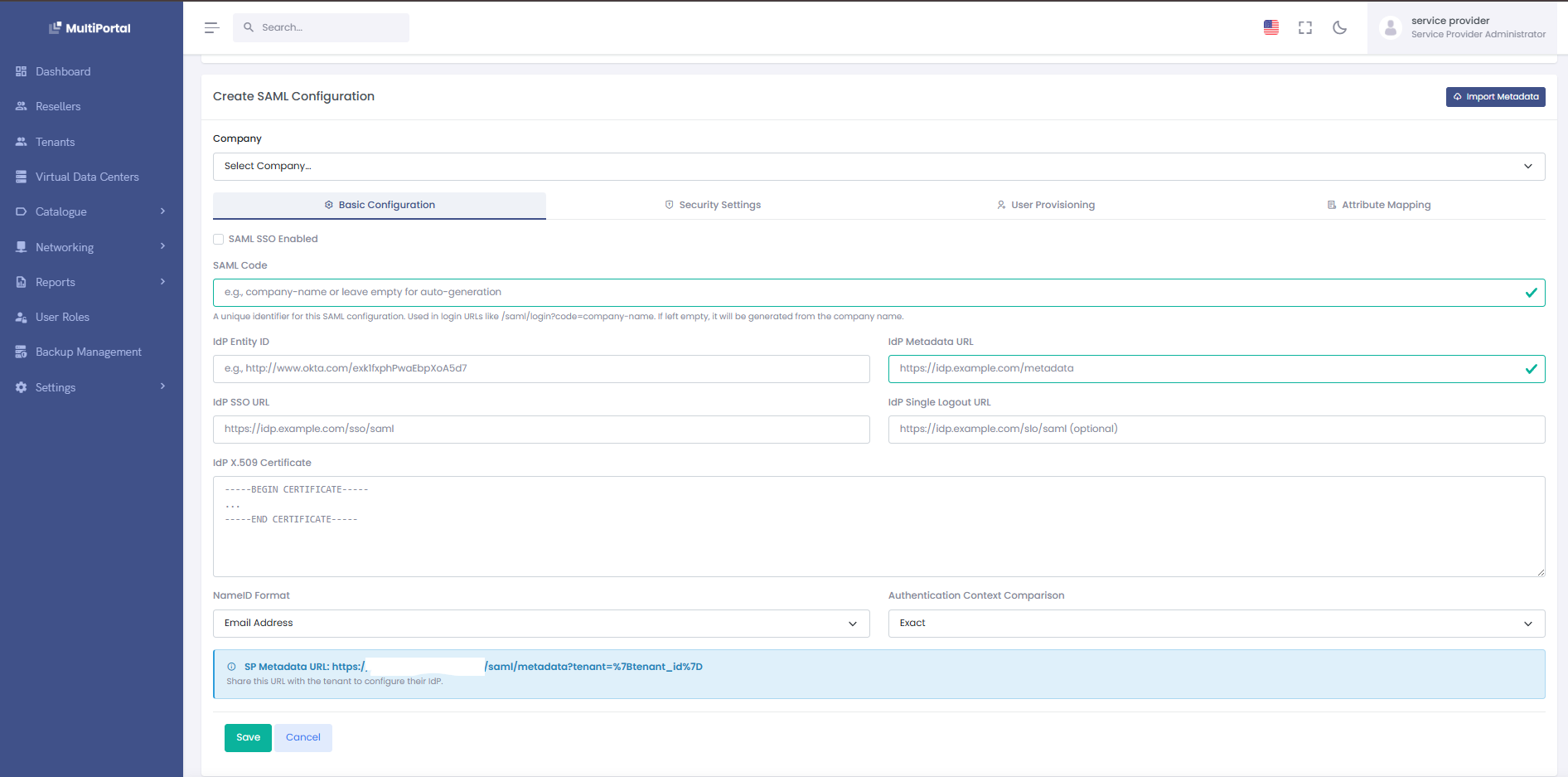Open the Attribute Mapping tab
The width and height of the screenshot is (1568, 777).
1378,205
